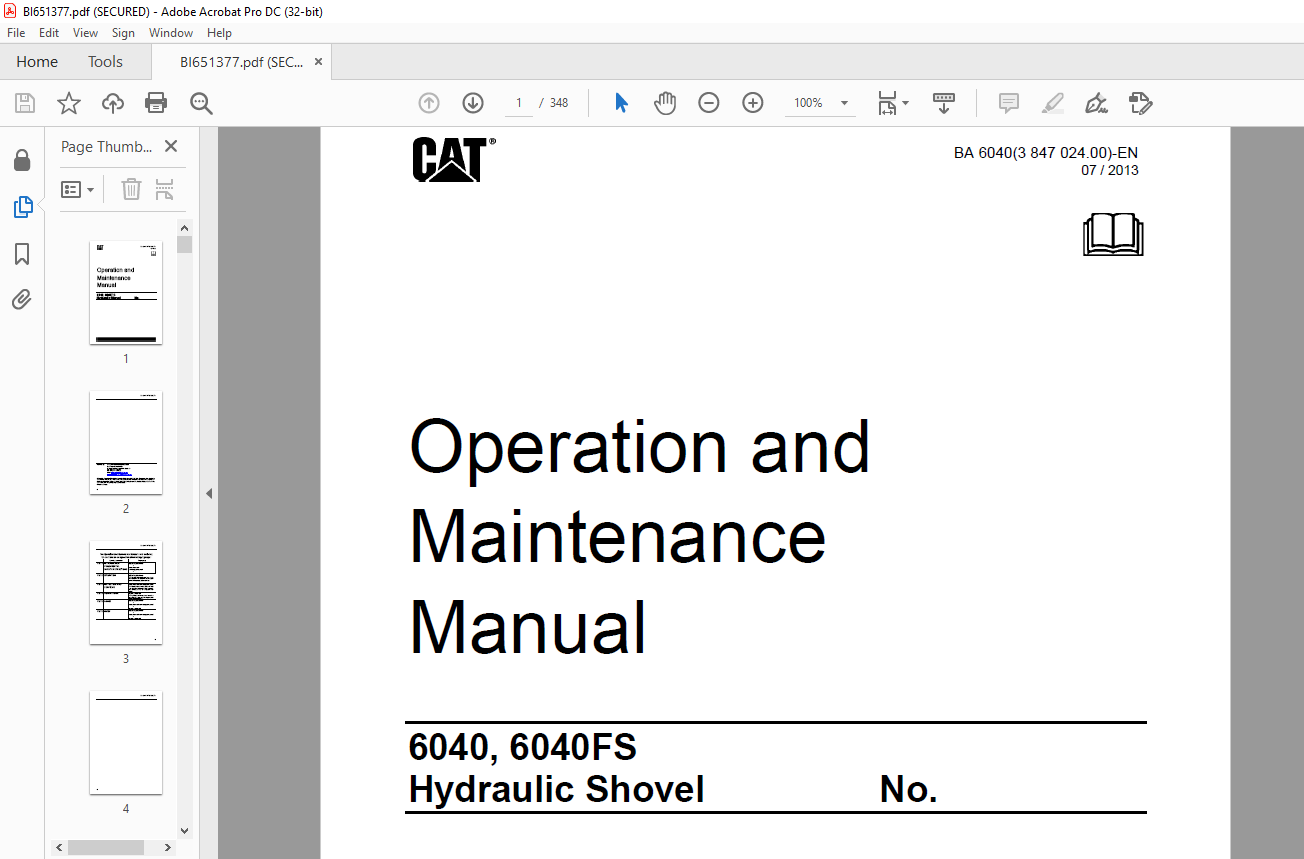Click the thumbnail page-break options icon

coord(165,189)
